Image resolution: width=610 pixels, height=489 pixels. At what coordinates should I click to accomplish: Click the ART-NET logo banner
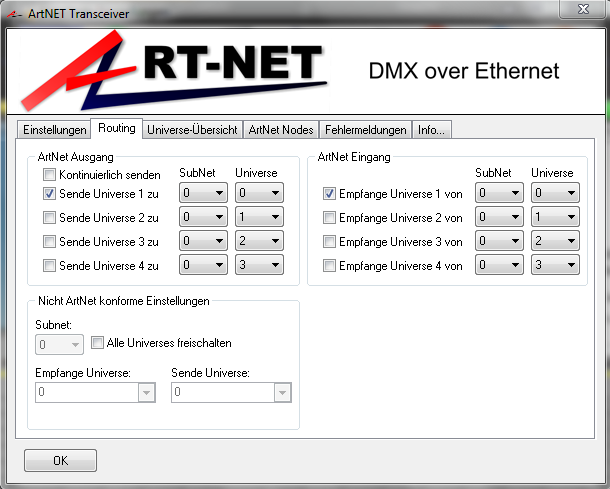tap(175, 71)
